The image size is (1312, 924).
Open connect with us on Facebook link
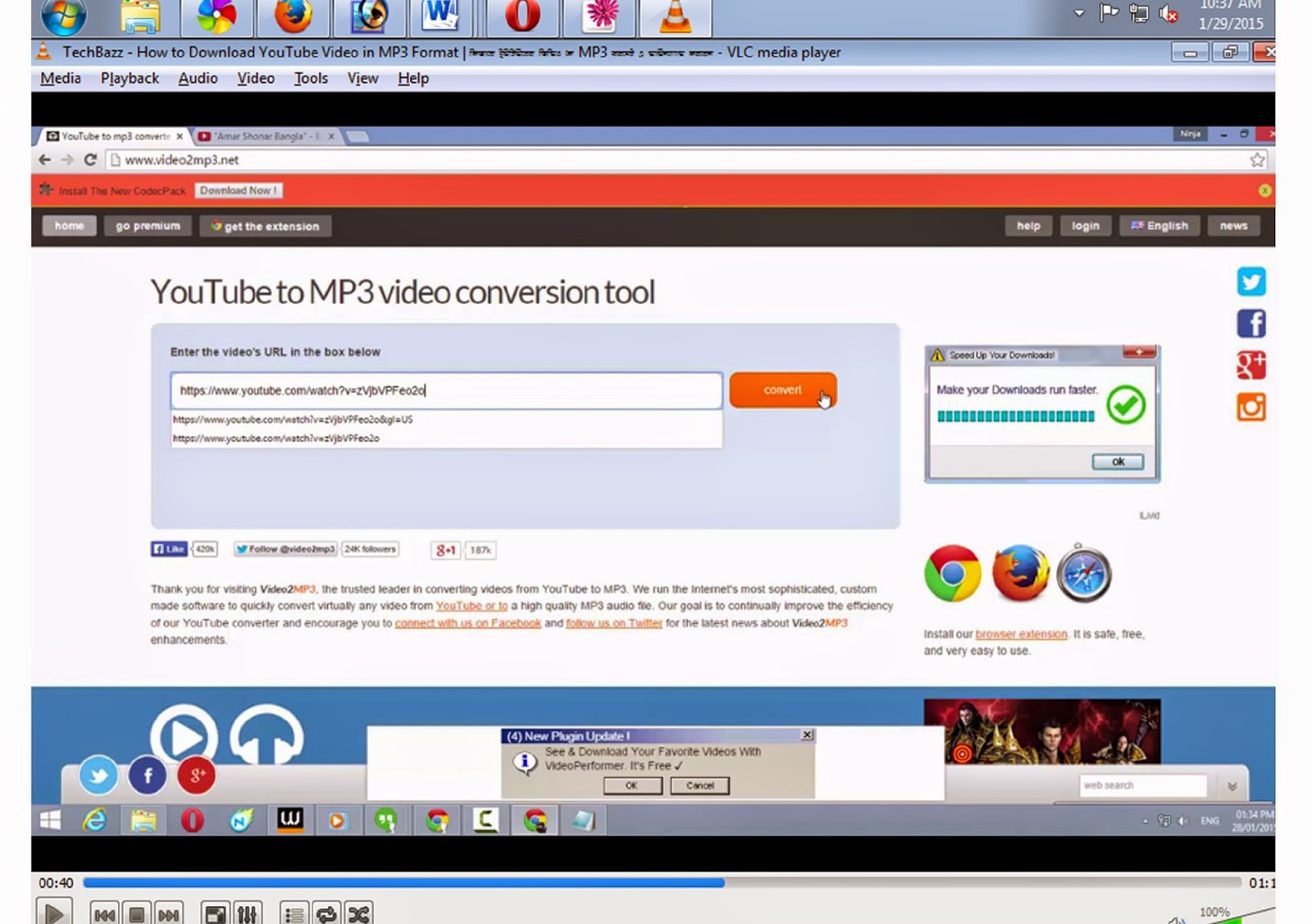tap(468, 623)
